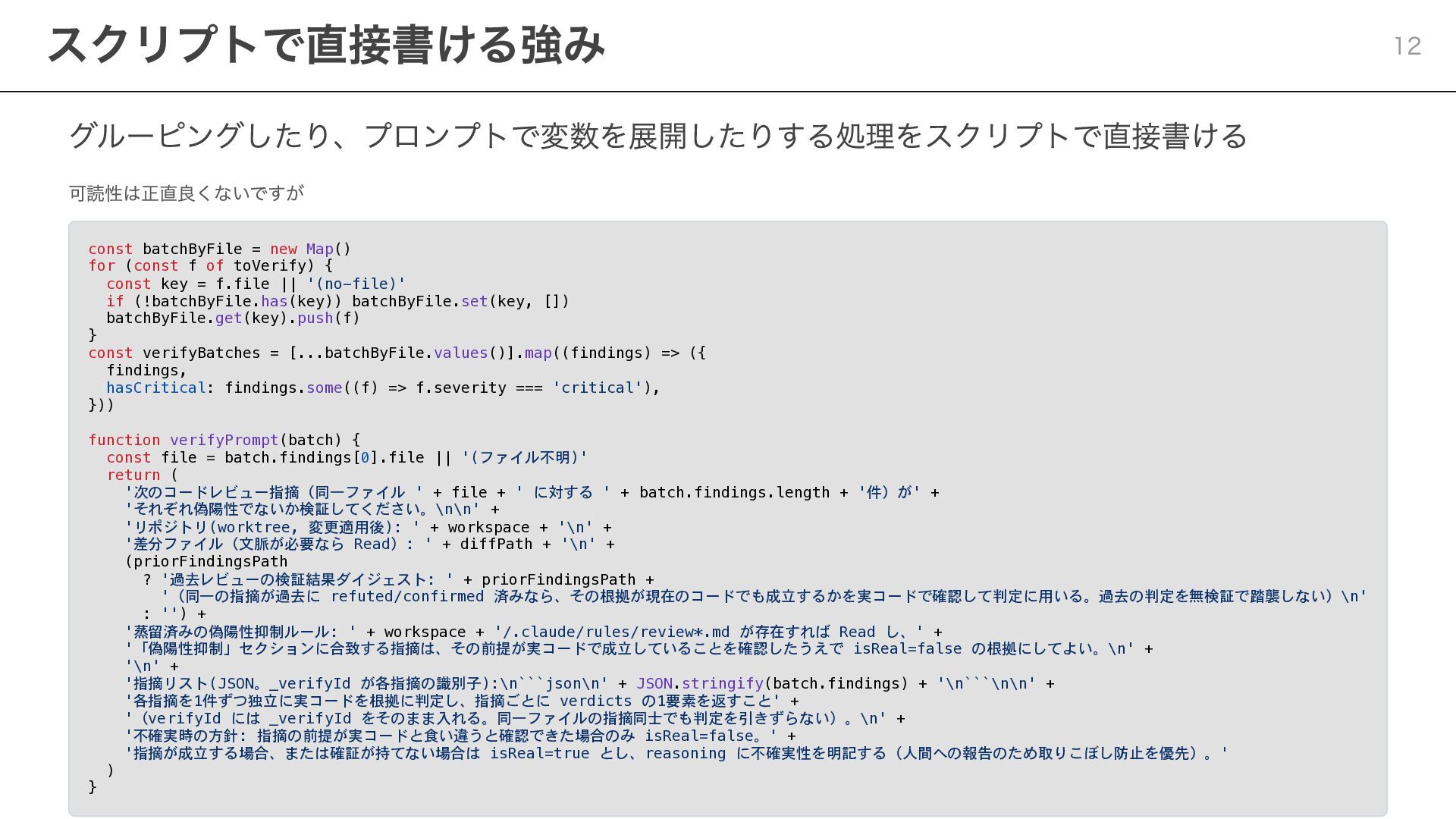
Task: Click the slide page number 12
Action: coord(1407,46)
